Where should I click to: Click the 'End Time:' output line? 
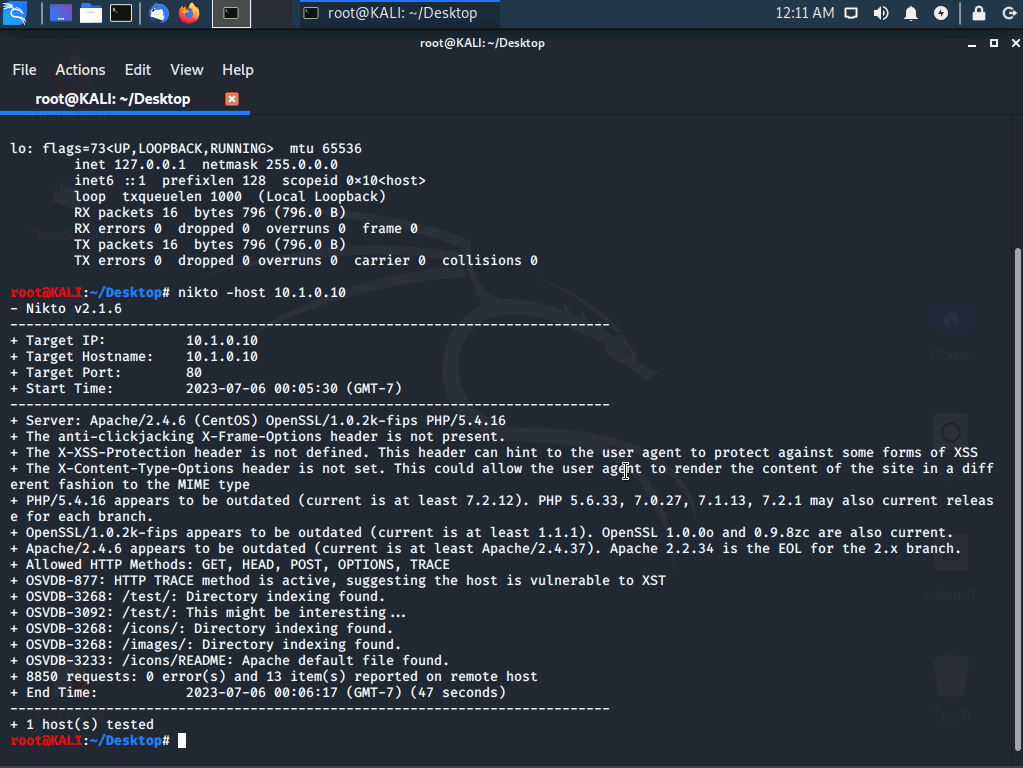(258, 693)
